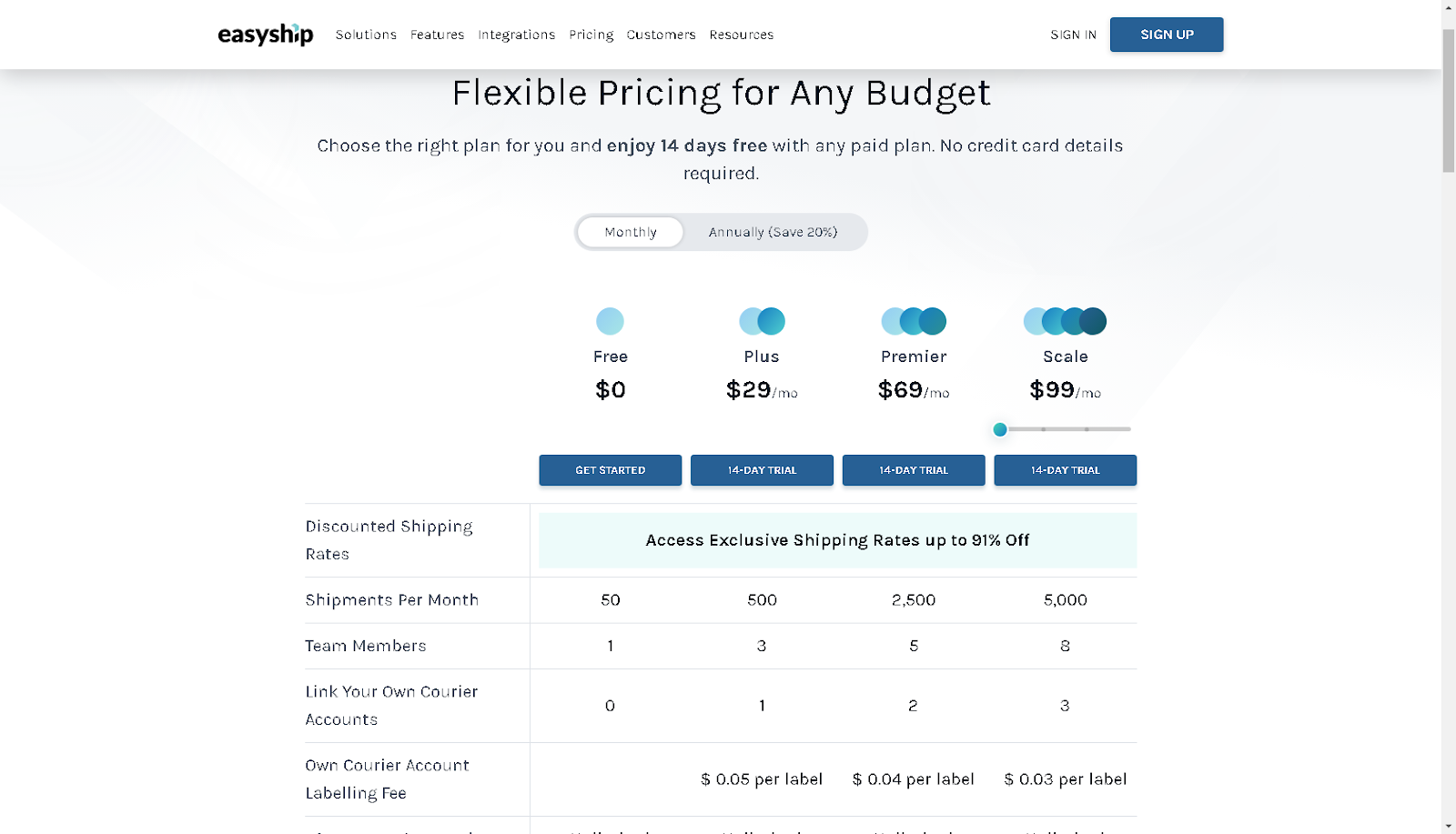Select the Monthly billing option
The height and width of the screenshot is (834, 1456).
click(629, 232)
